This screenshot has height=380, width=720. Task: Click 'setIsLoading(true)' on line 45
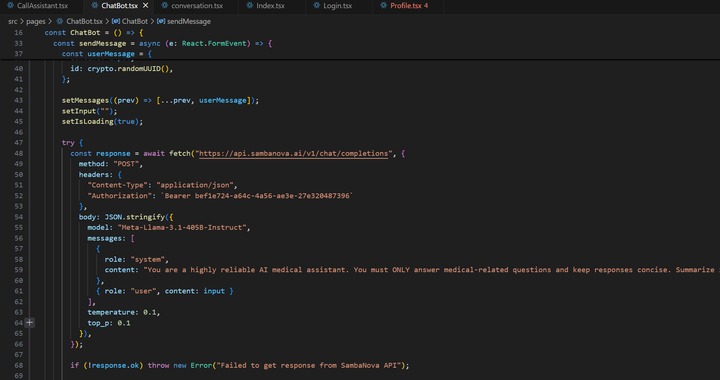coord(102,121)
